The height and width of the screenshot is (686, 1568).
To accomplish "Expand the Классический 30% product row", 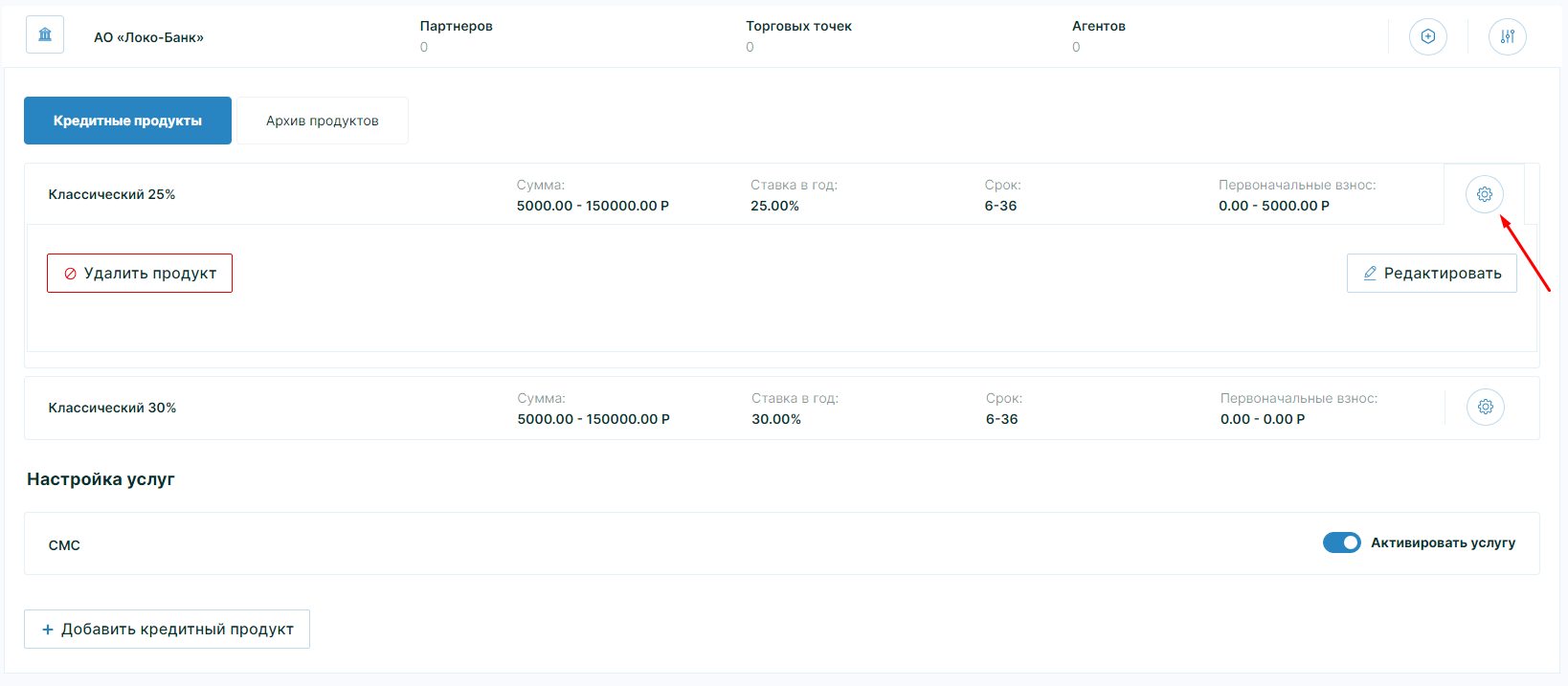I will point(112,408).
